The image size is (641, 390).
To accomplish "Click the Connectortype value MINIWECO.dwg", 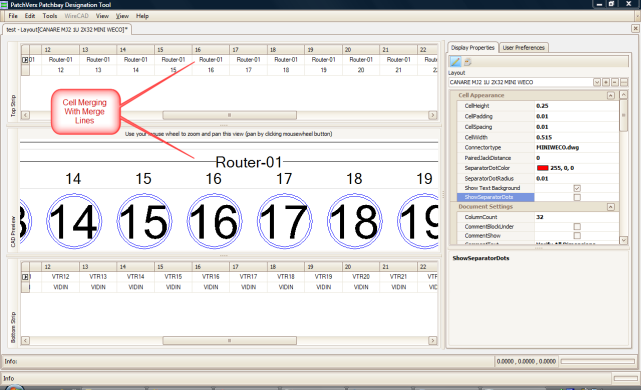I will pos(558,148).
